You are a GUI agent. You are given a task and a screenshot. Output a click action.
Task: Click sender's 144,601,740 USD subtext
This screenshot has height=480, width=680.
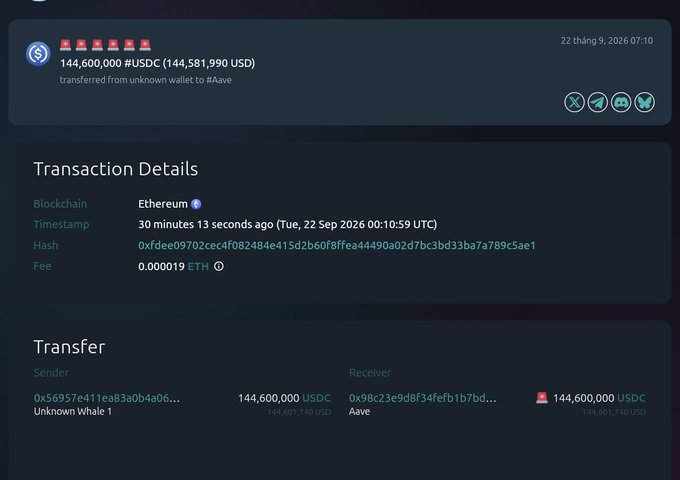(x=299, y=412)
